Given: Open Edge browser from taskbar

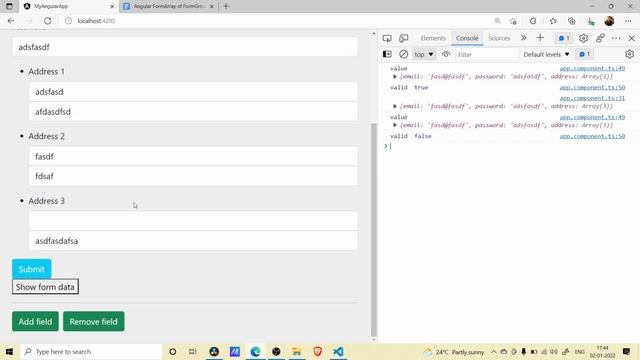Looking at the screenshot, I should 256,351.
